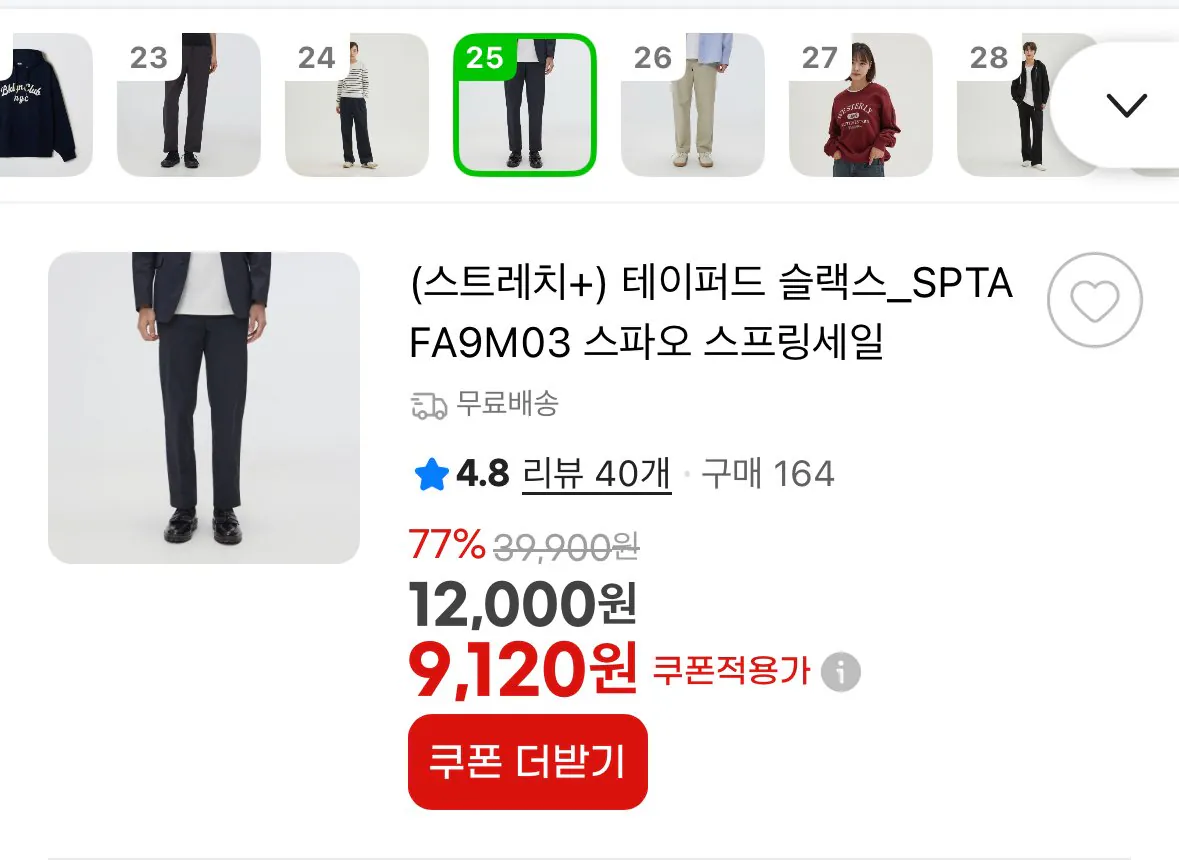Select the navy hoodie thumbnail
1179x860 pixels.
45,104
